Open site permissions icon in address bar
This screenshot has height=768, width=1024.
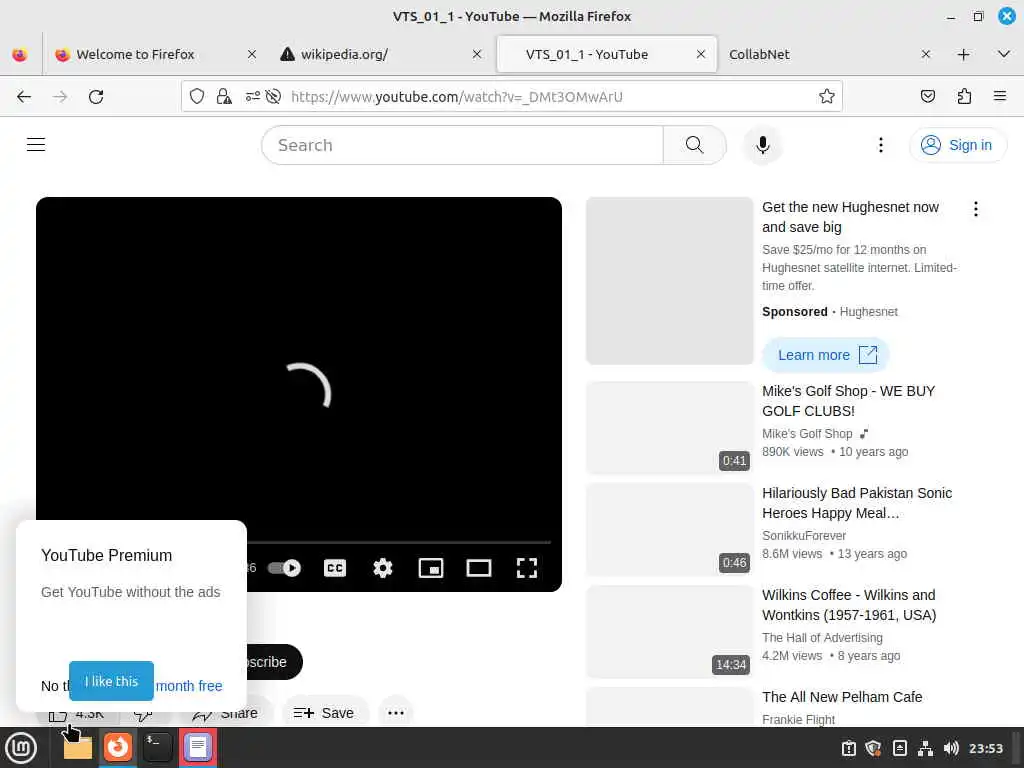tap(252, 97)
